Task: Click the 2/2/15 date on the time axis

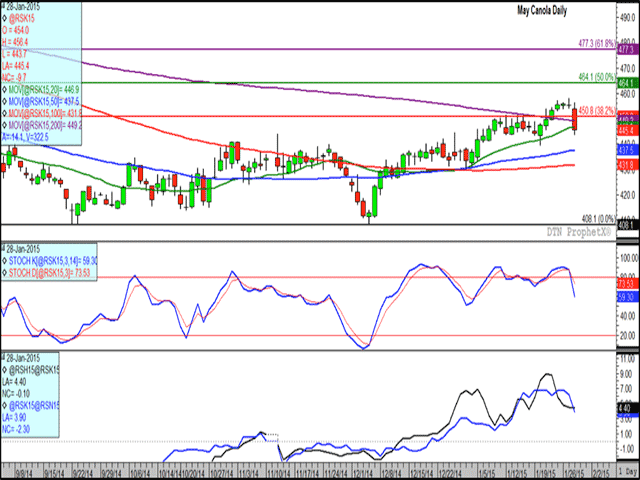Action: 602,471
